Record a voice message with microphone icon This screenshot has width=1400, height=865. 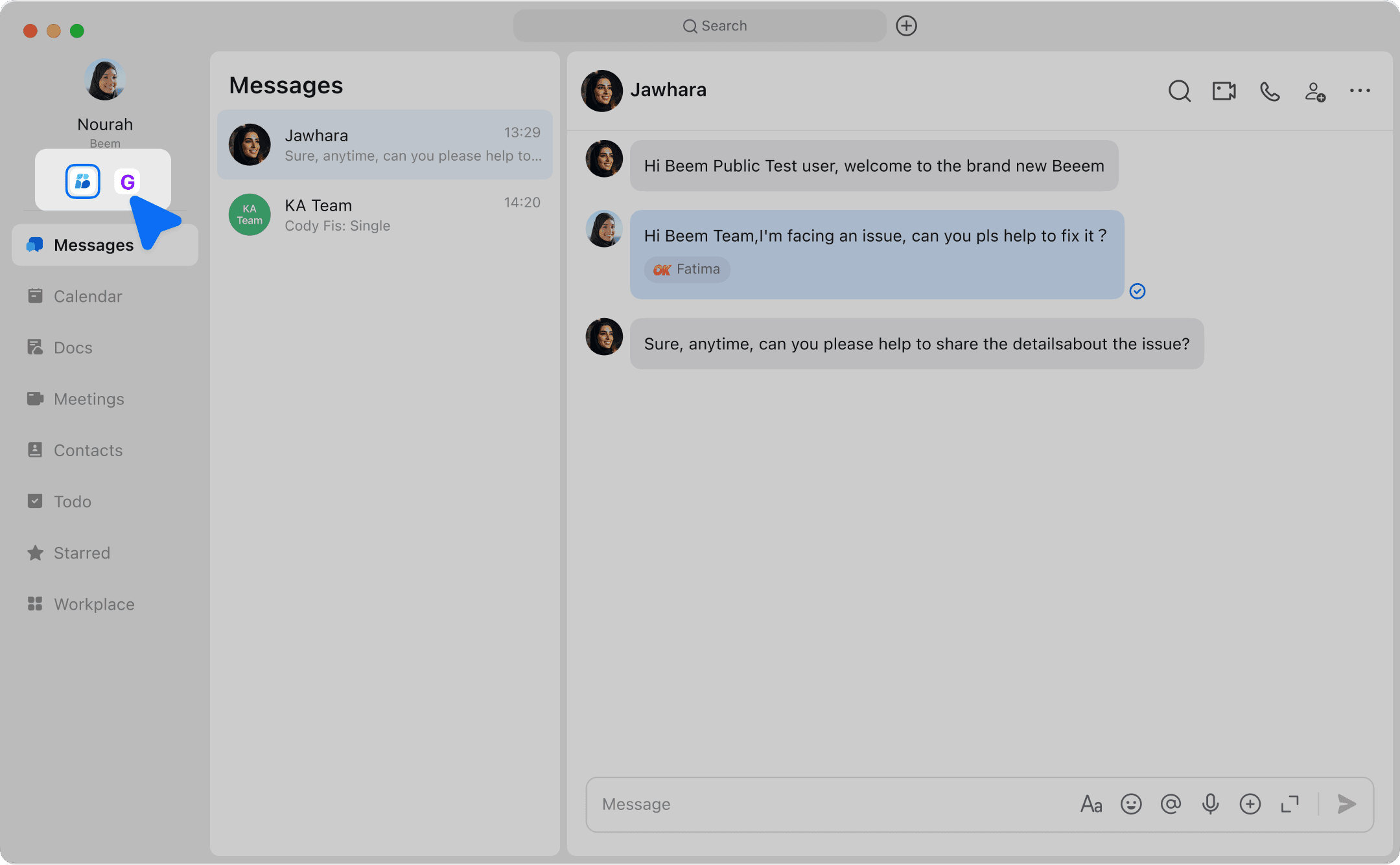coord(1210,804)
